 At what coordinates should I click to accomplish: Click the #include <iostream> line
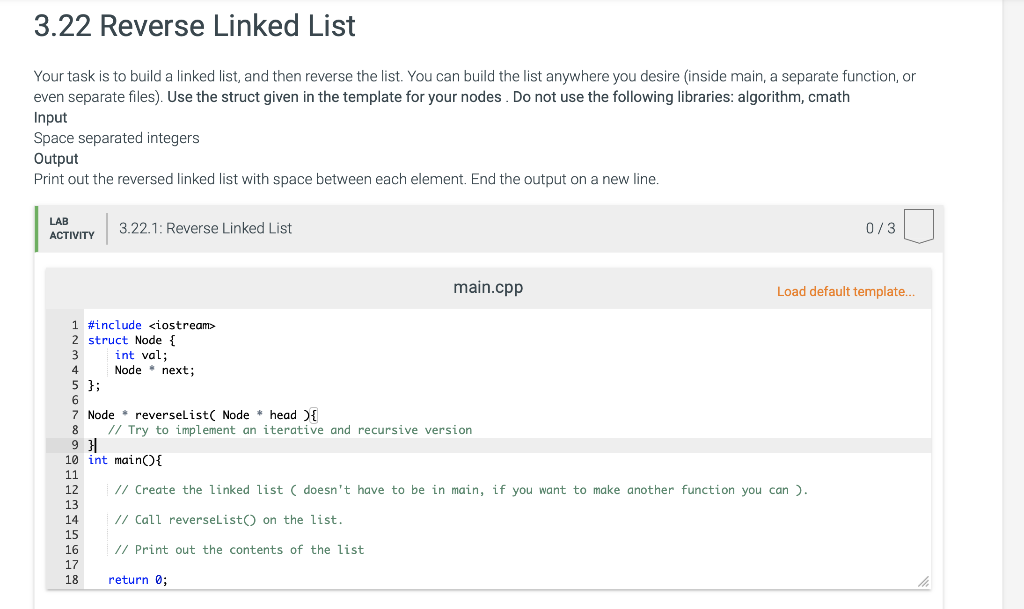(x=152, y=325)
